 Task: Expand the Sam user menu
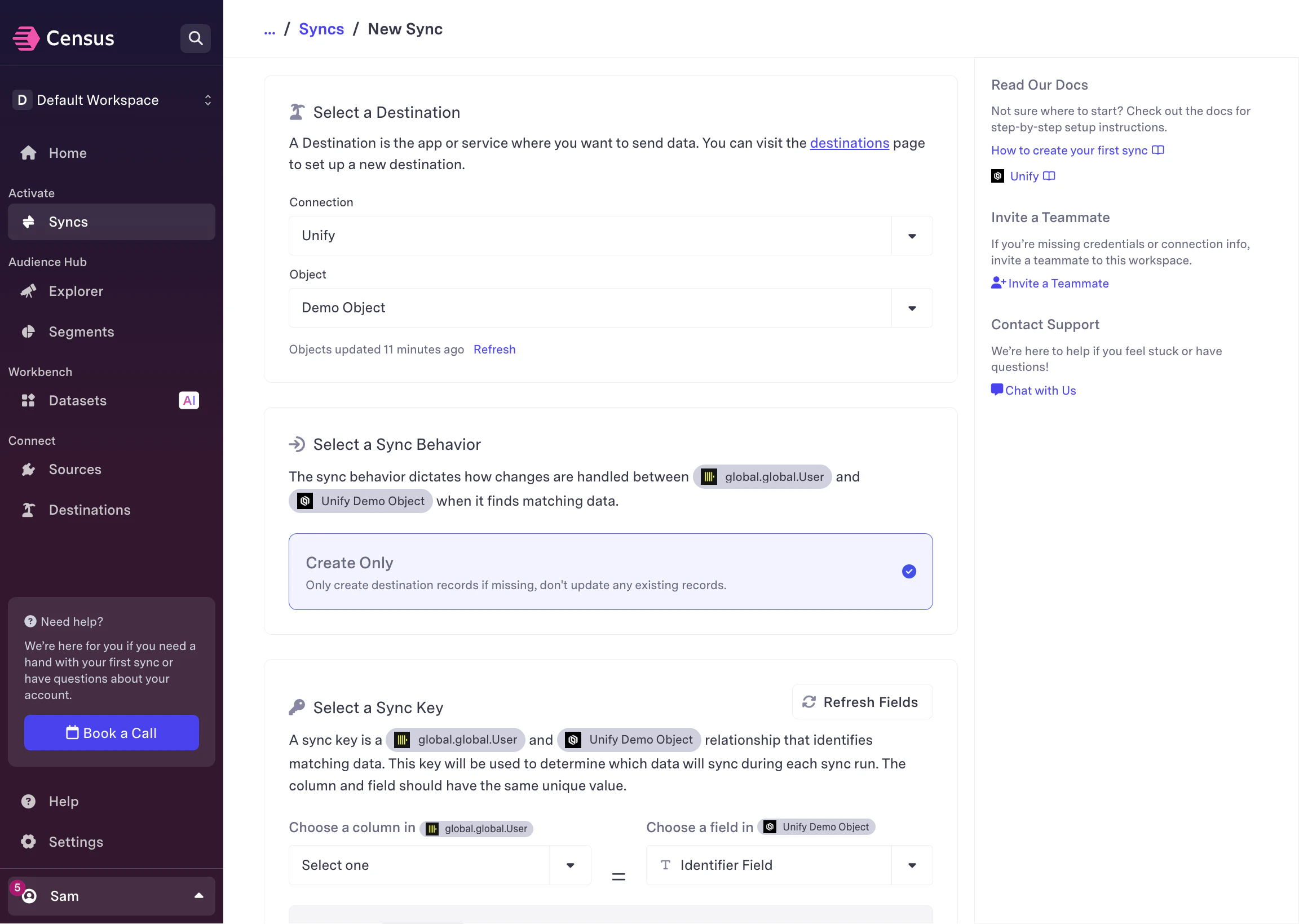click(x=112, y=896)
